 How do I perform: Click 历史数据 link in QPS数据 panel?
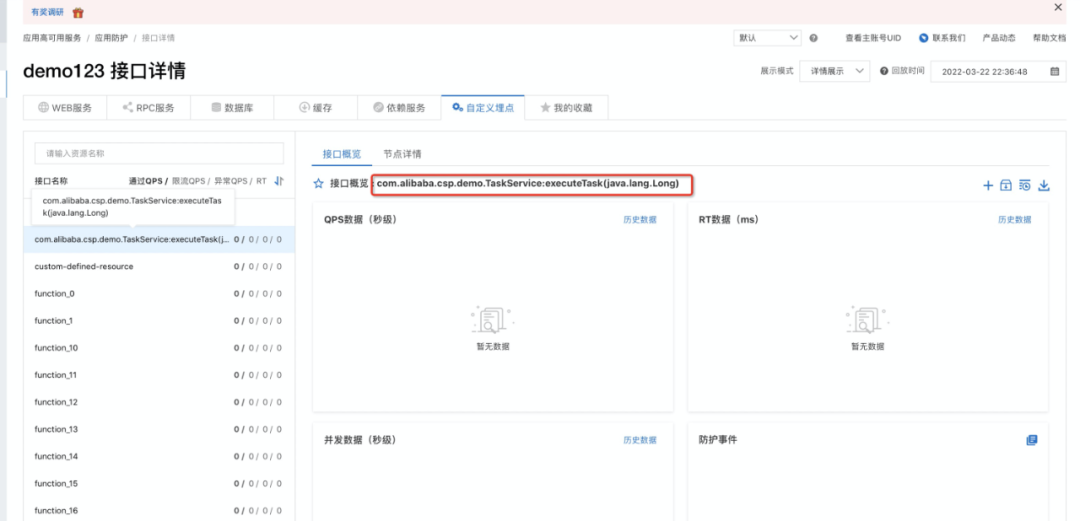[x=640, y=219]
